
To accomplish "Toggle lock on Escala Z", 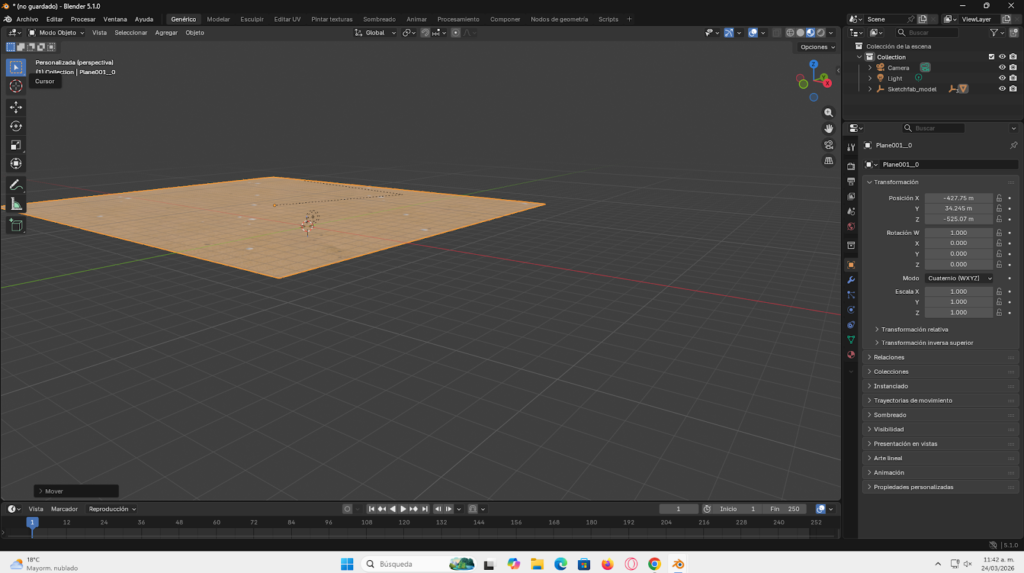I will [999, 312].
